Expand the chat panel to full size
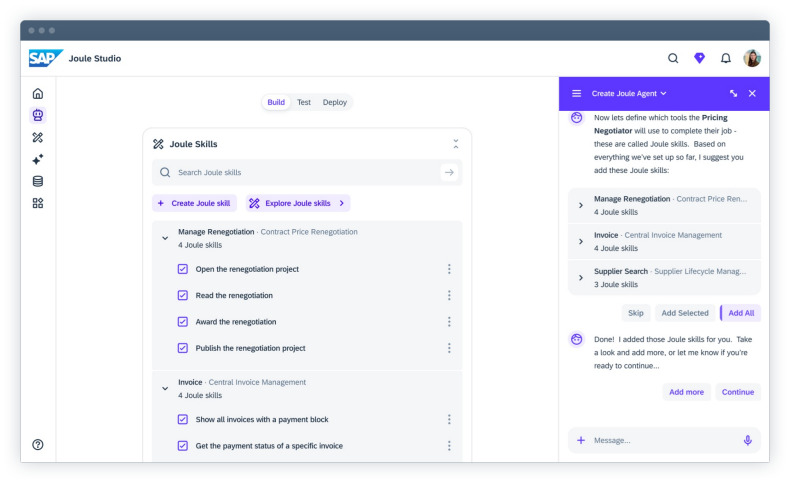Viewport: 790px width, 483px height. click(733, 94)
